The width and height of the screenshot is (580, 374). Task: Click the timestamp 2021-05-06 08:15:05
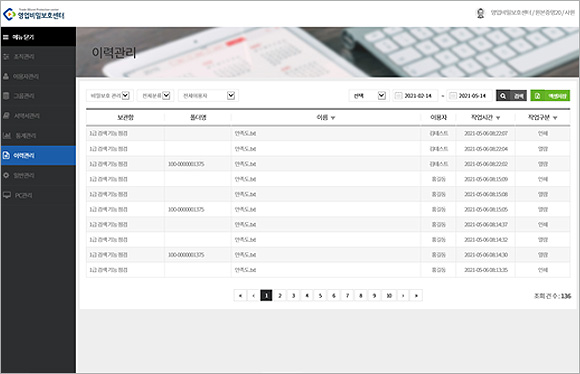[x=486, y=209]
